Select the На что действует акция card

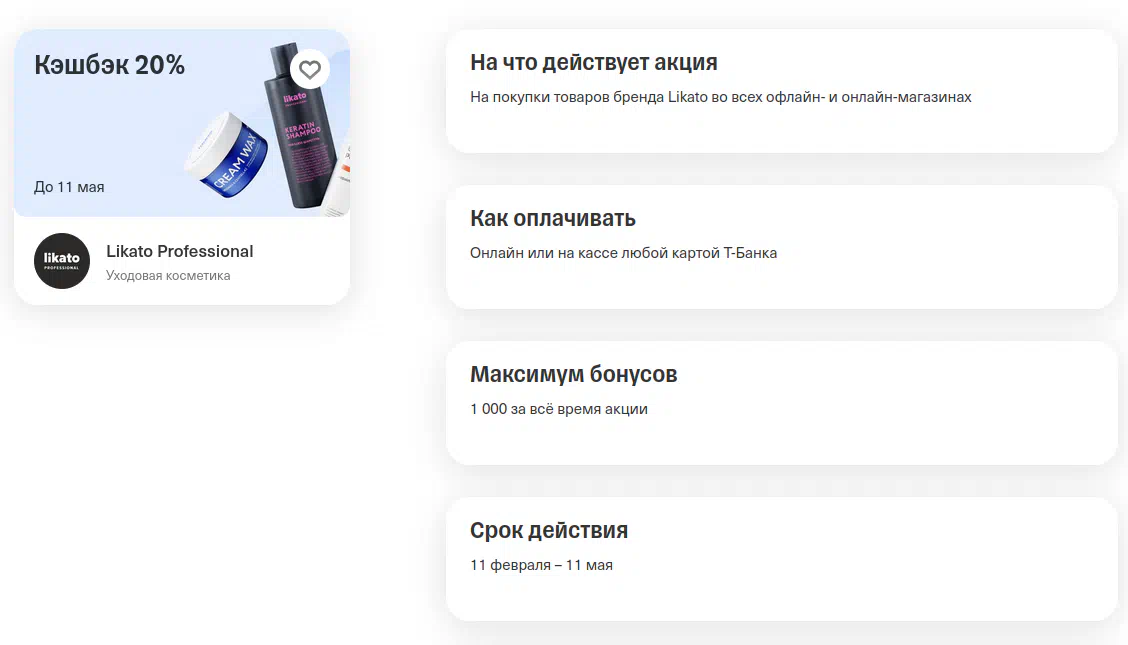(781, 91)
